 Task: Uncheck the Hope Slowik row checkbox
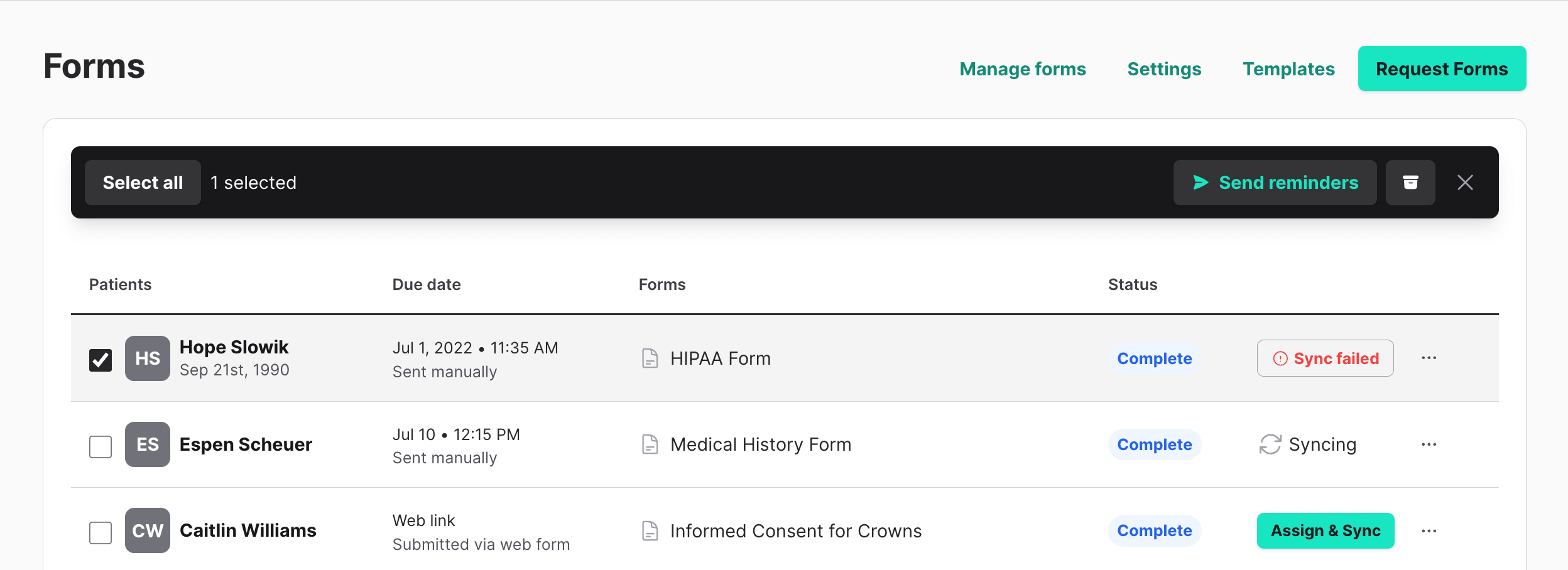101,360
